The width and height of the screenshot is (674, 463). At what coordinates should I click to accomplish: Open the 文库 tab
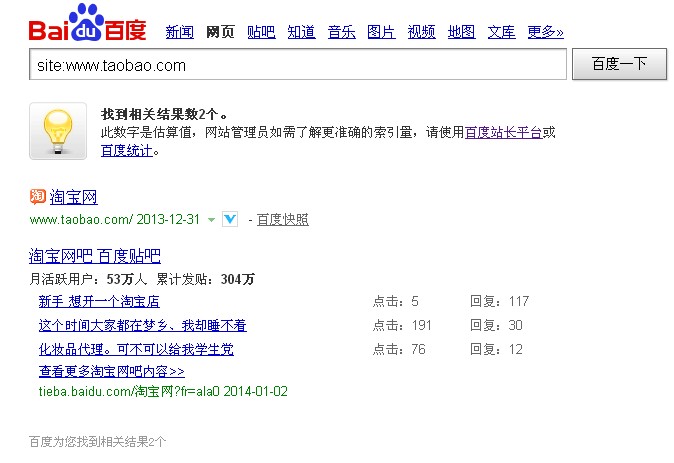[501, 32]
